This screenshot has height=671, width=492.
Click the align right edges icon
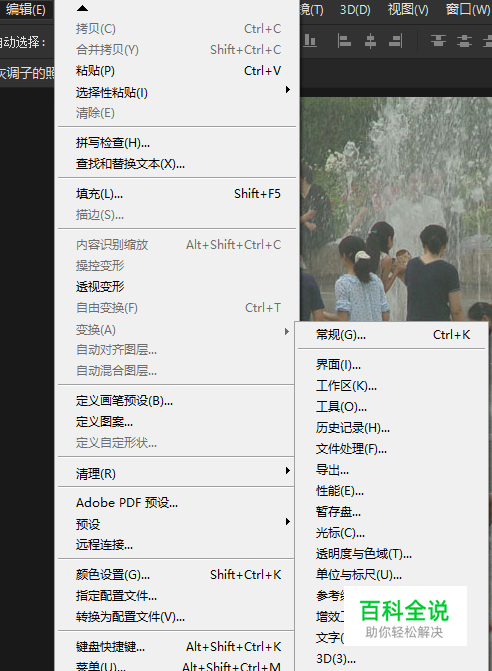[x=395, y=41]
